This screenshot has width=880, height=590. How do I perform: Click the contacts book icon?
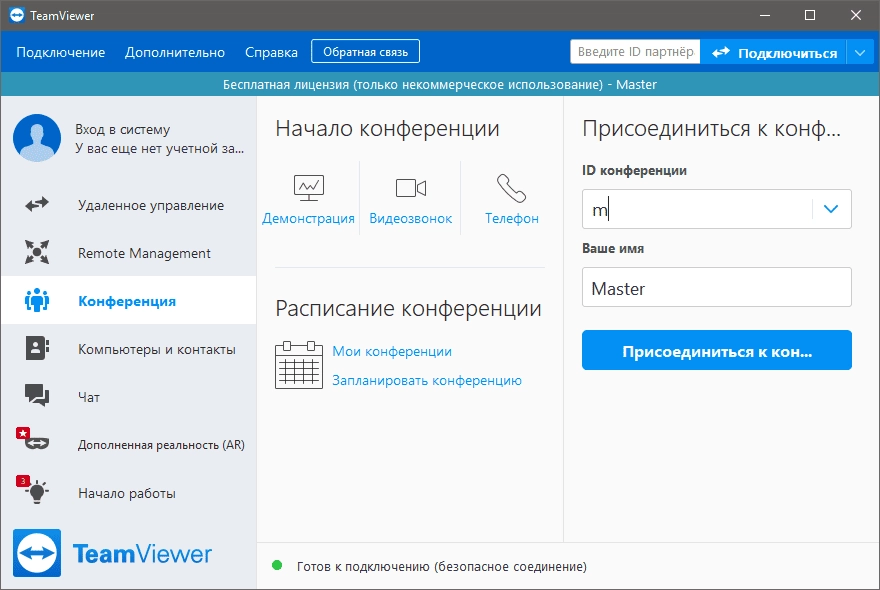[37, 349]
